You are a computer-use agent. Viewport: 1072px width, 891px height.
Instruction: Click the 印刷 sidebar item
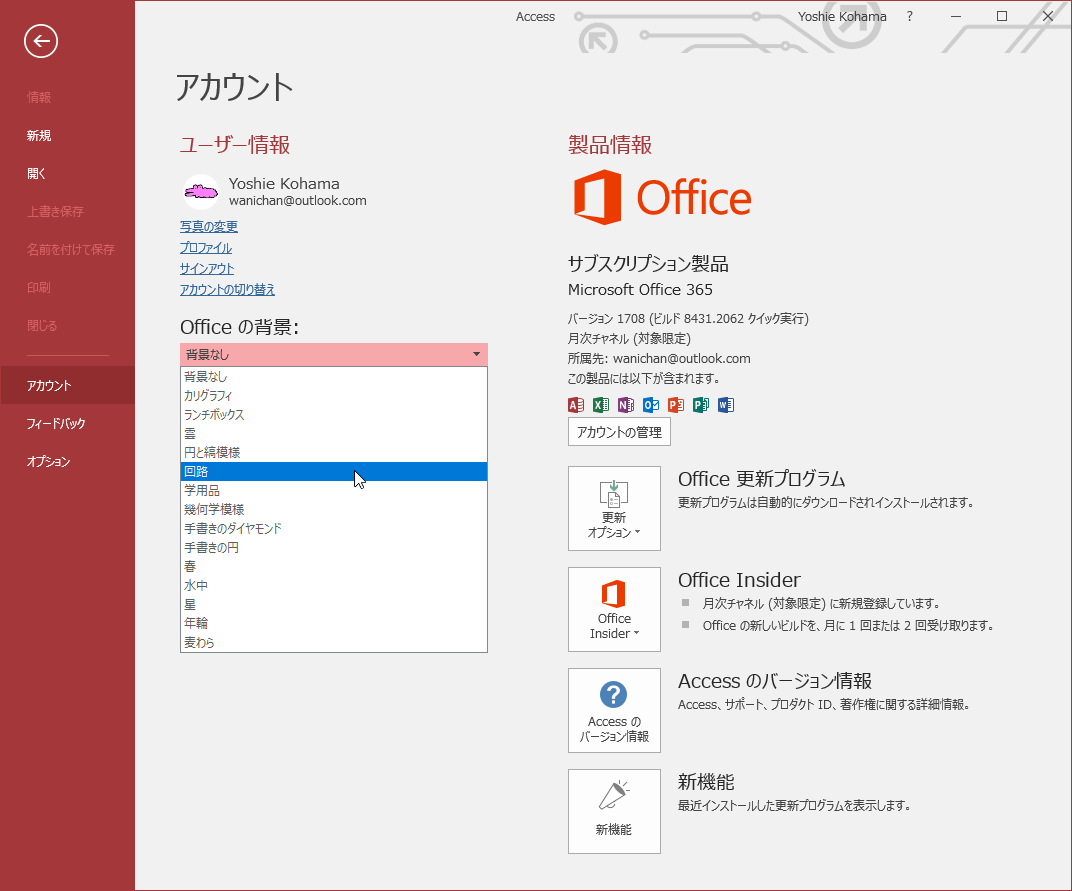(67, 287)
